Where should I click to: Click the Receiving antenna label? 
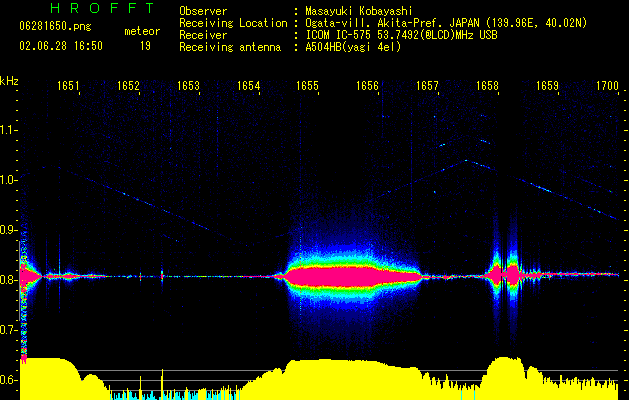click(230, 47)
